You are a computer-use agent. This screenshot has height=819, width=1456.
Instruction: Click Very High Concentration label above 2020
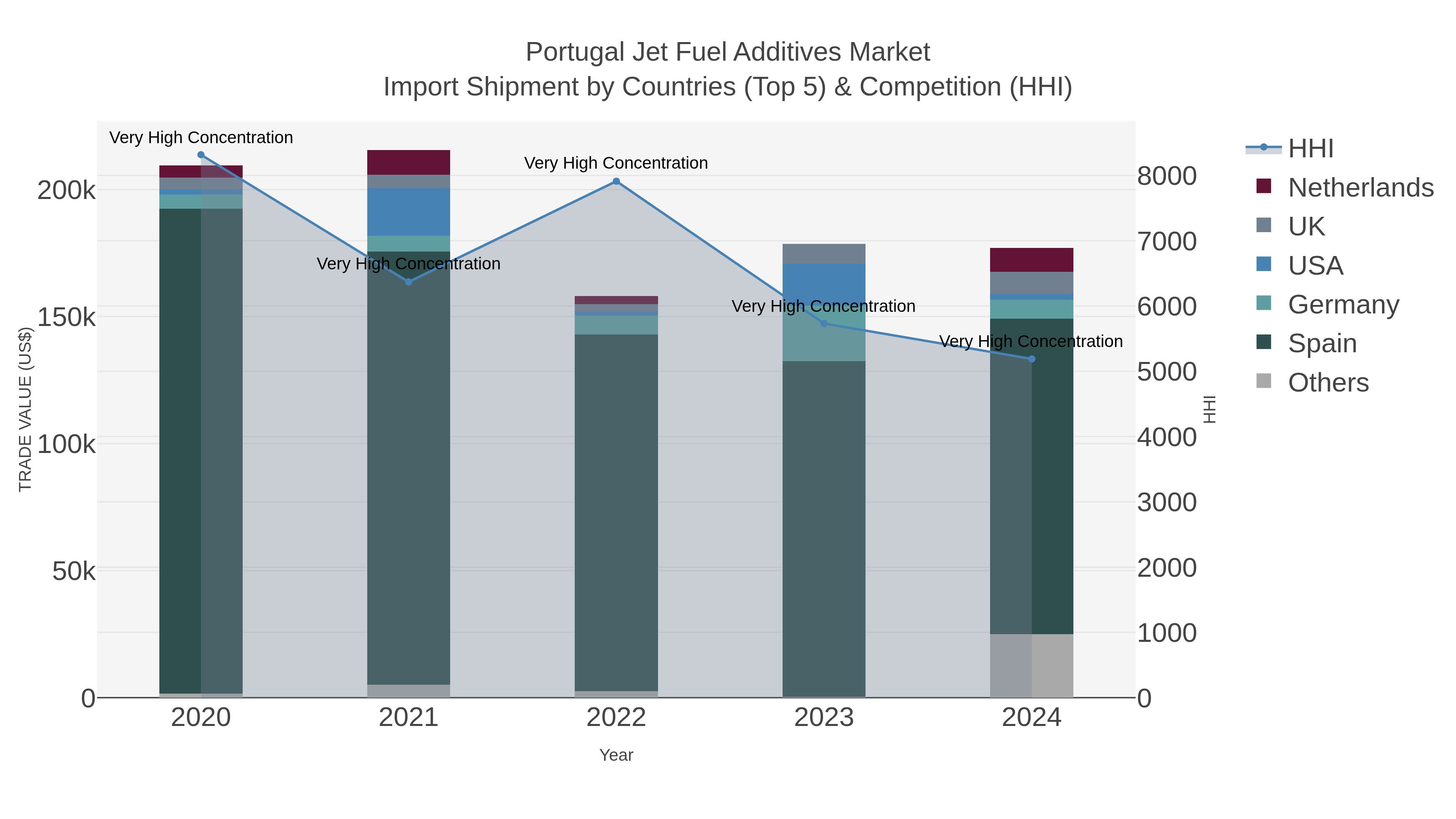[201, 138]
